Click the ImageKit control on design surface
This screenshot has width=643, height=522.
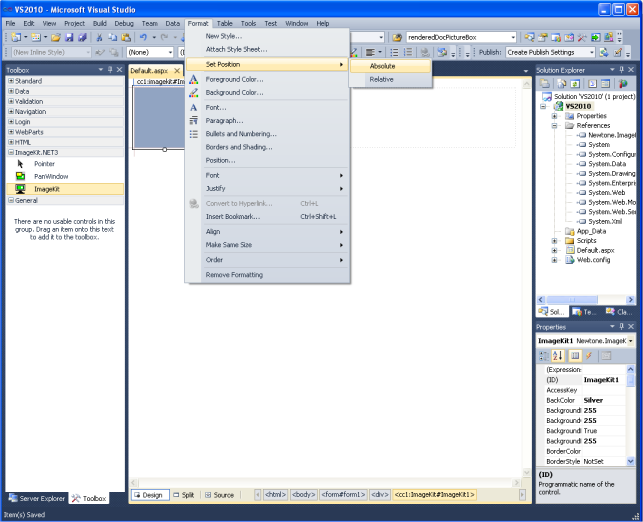coord(158,117)
